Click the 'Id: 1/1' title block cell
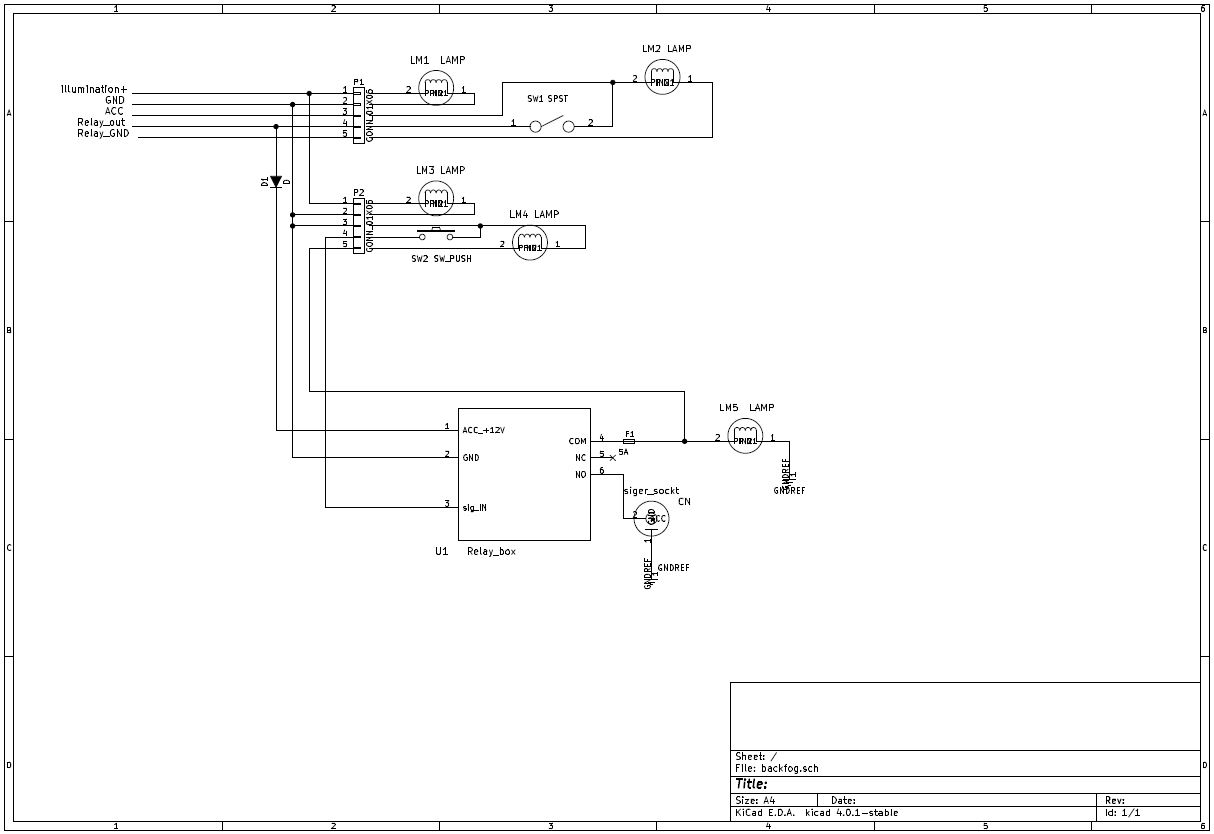Viewport: 1214px width, 834px height. [x=1122, y=813]
